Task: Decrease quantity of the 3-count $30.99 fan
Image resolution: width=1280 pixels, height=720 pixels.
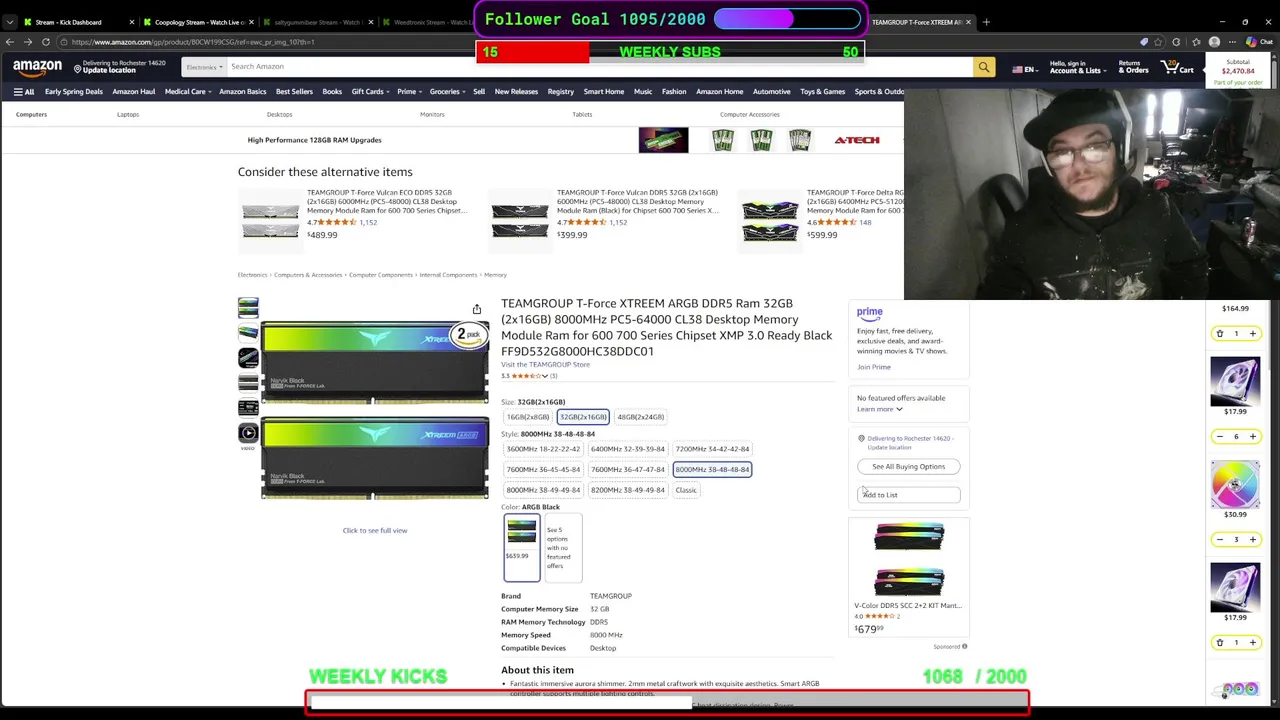Action: [x=1219, y=540]
